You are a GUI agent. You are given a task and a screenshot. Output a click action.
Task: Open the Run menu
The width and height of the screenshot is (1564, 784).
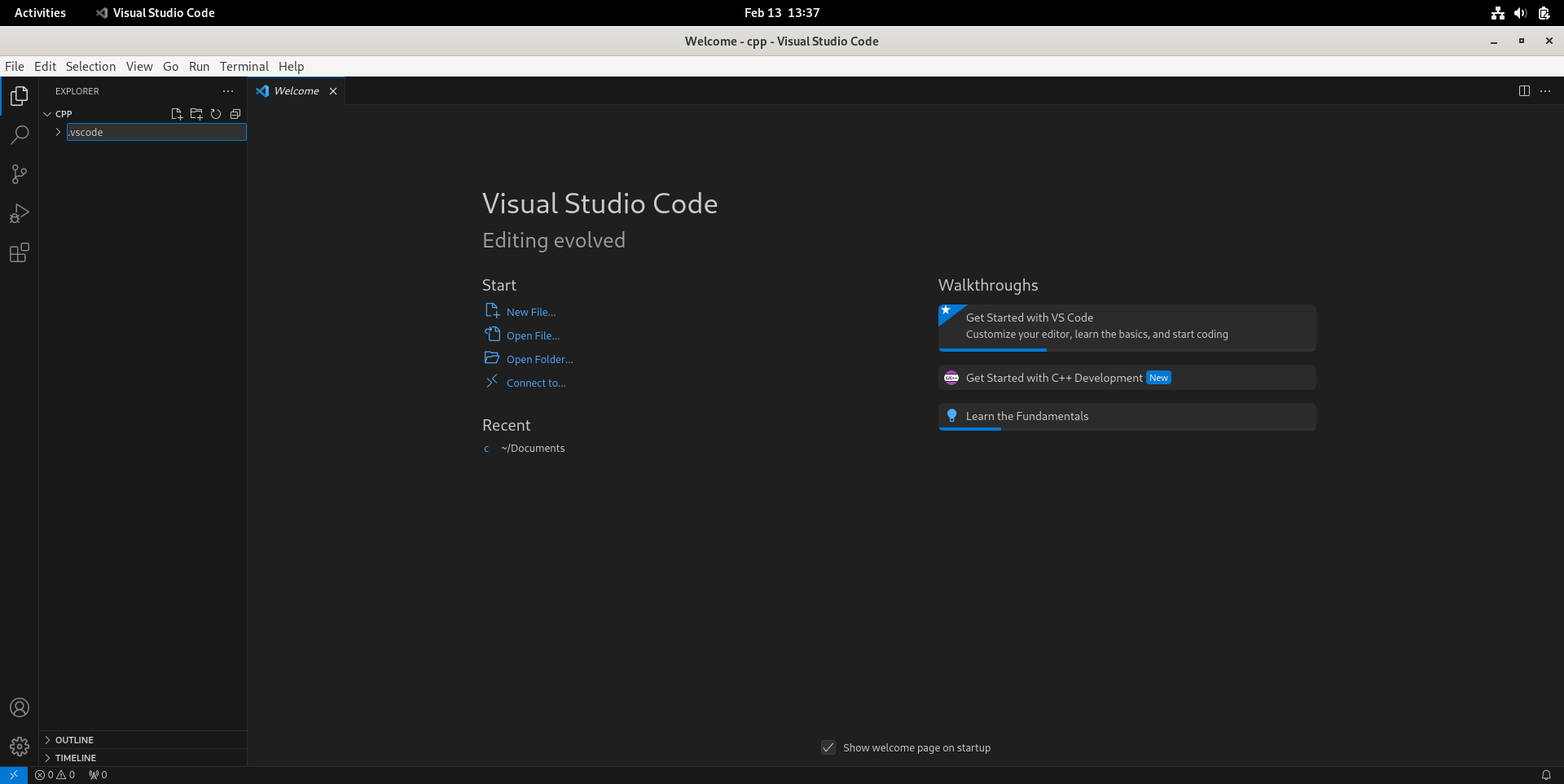click(200, 67)
